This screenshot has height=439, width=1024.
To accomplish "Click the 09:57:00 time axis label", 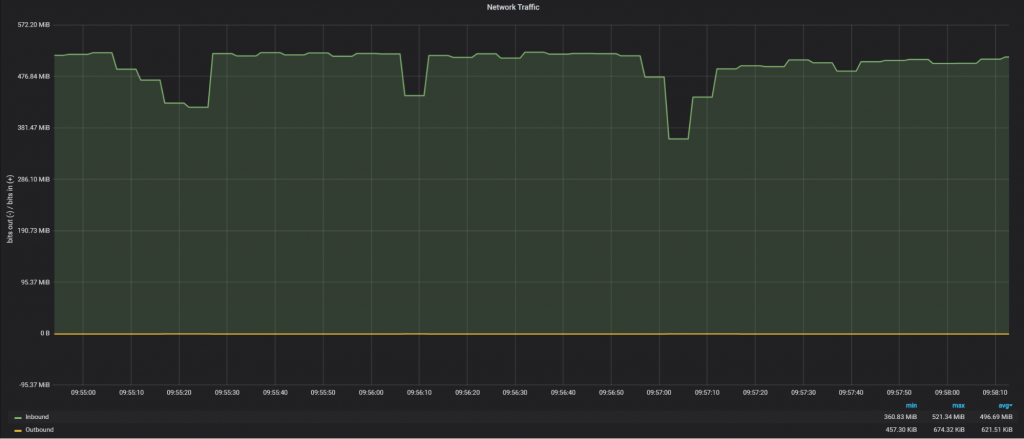I will point(659,393).
